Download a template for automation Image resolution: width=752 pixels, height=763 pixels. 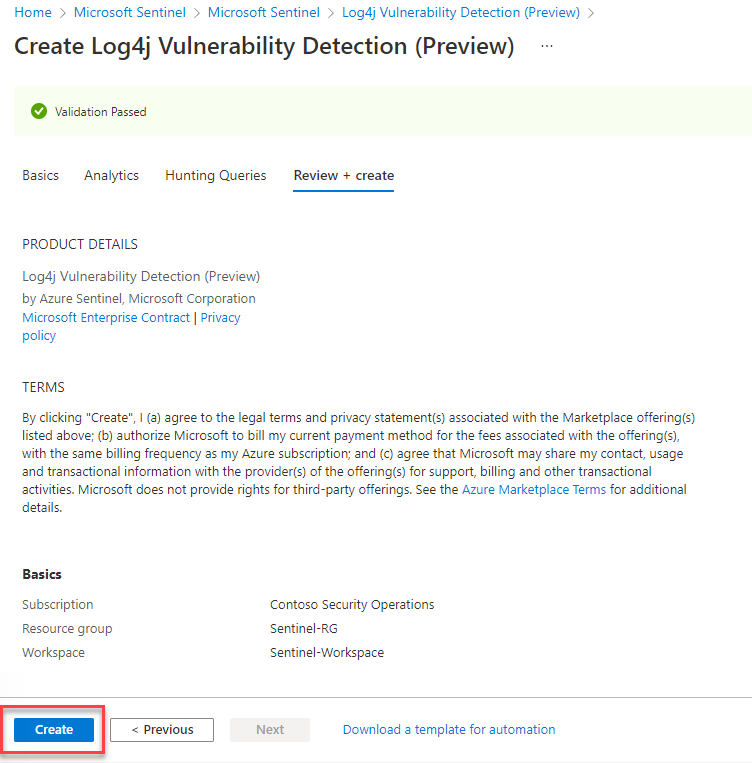(x=449, y=730)
